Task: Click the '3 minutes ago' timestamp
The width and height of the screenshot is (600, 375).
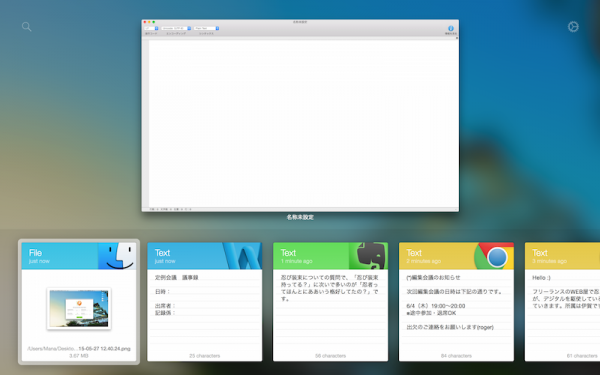Action: click(549, 261)
